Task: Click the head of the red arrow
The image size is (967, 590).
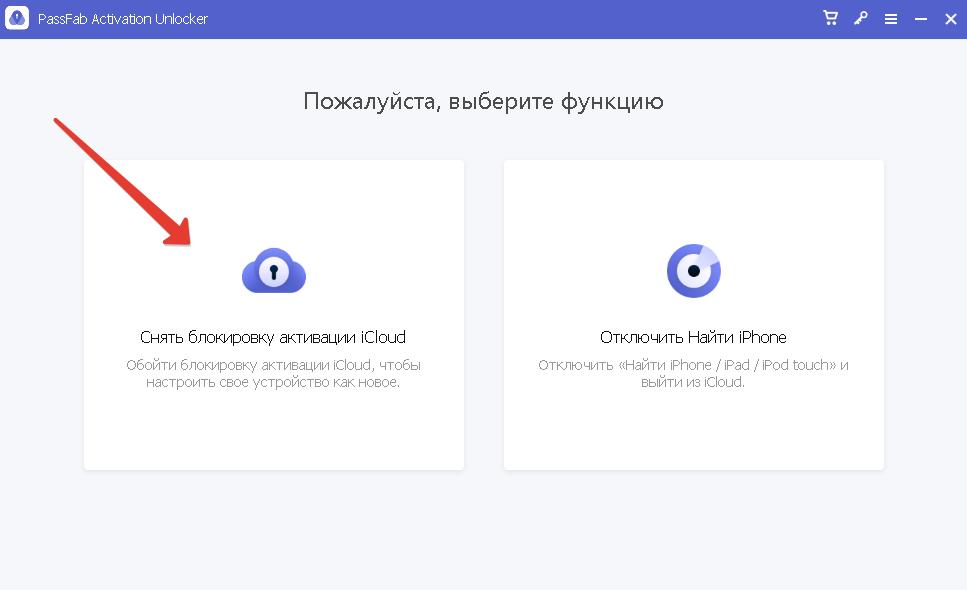Action: 179,236
